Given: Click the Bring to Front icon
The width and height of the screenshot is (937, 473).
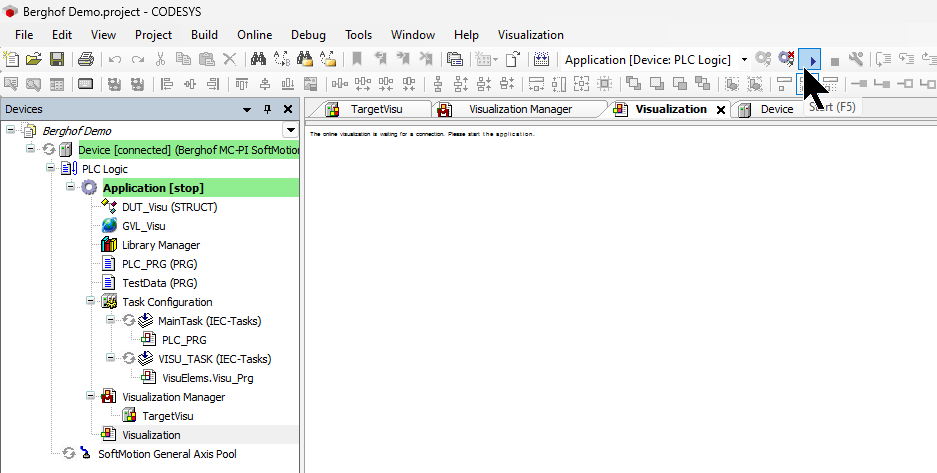Looking at the screenshot, I should click(633, 84).
